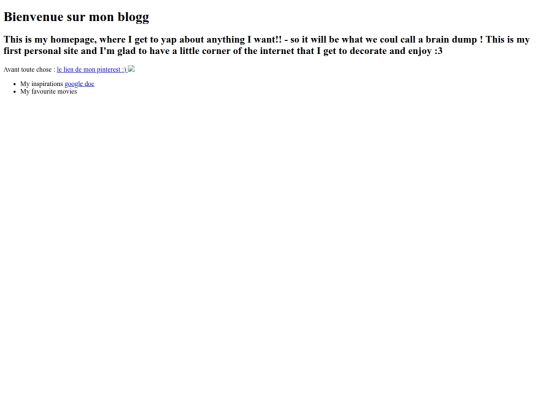
Task: Click the empty white area below the list
Action: [x=270, y=241]
